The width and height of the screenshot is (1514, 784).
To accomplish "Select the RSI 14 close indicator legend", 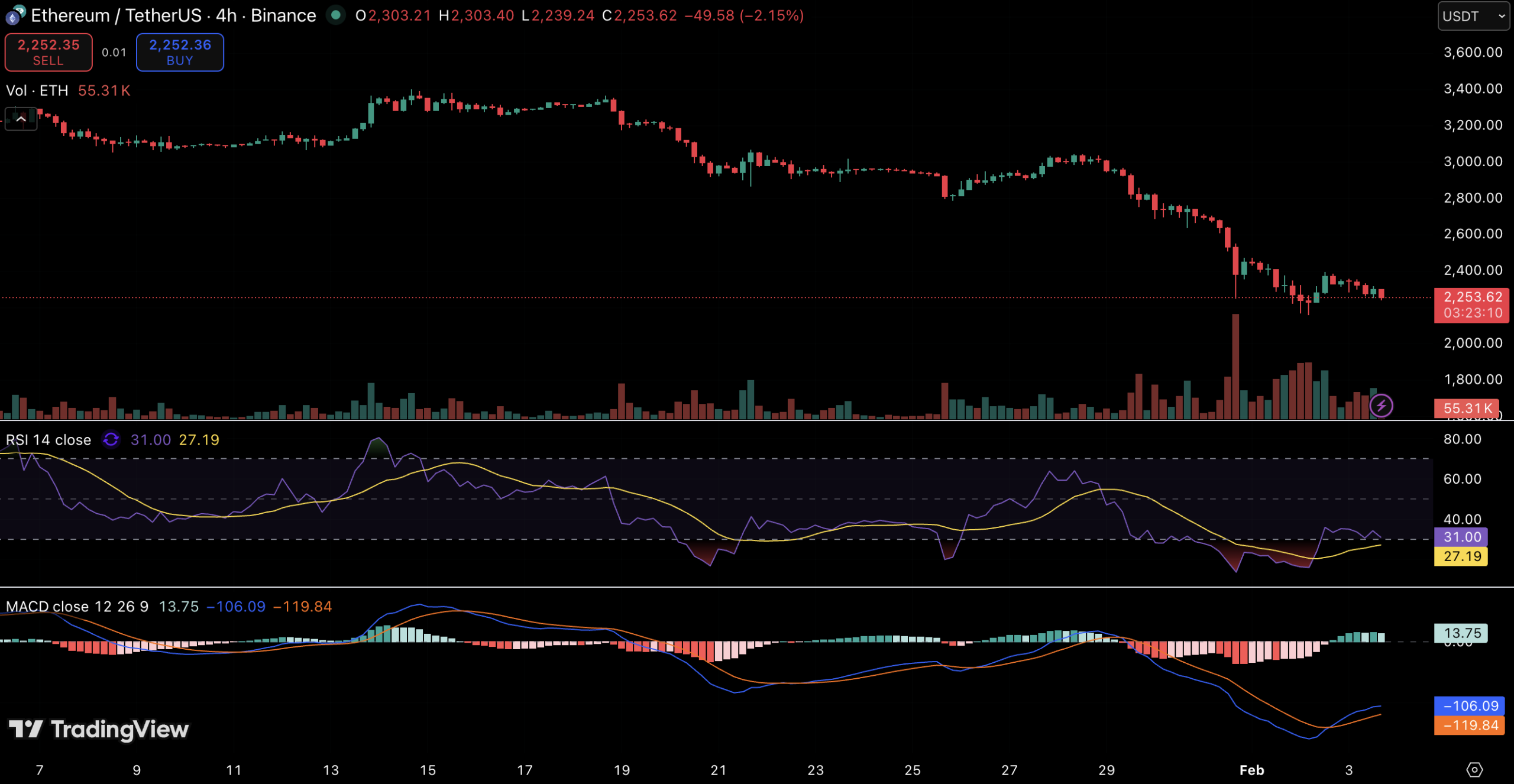I will (x=48, y=440).
